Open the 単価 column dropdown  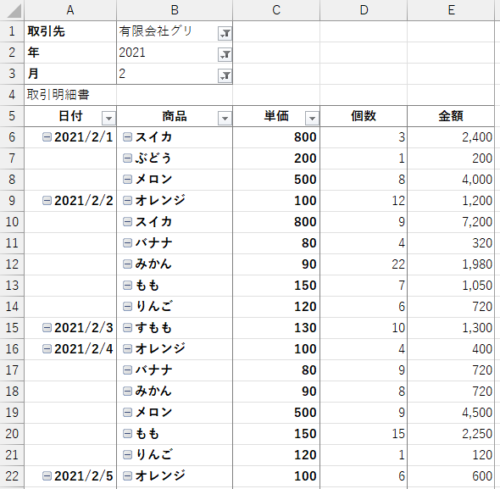pyautogui.click(x=312, y=118)
